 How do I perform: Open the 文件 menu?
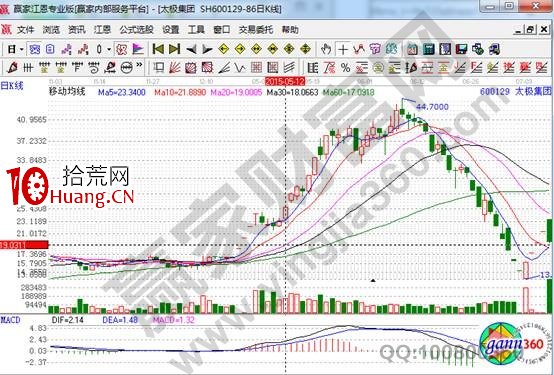pos(25,30)
